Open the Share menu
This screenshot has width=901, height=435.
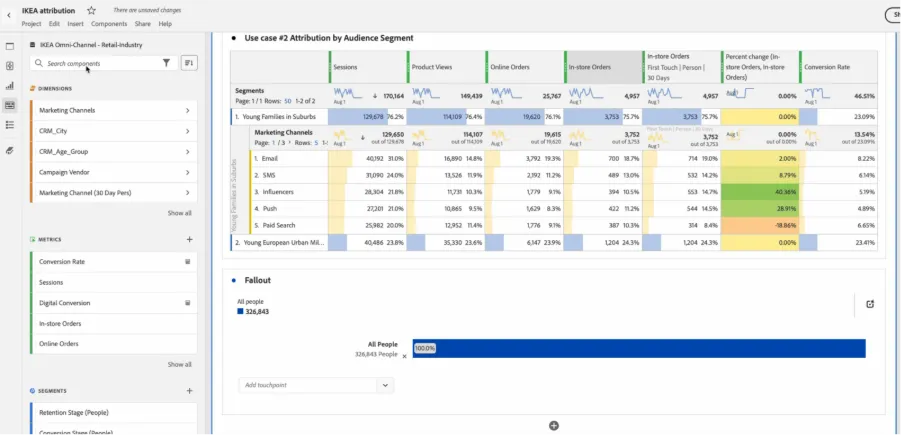[x=143, y=24]
